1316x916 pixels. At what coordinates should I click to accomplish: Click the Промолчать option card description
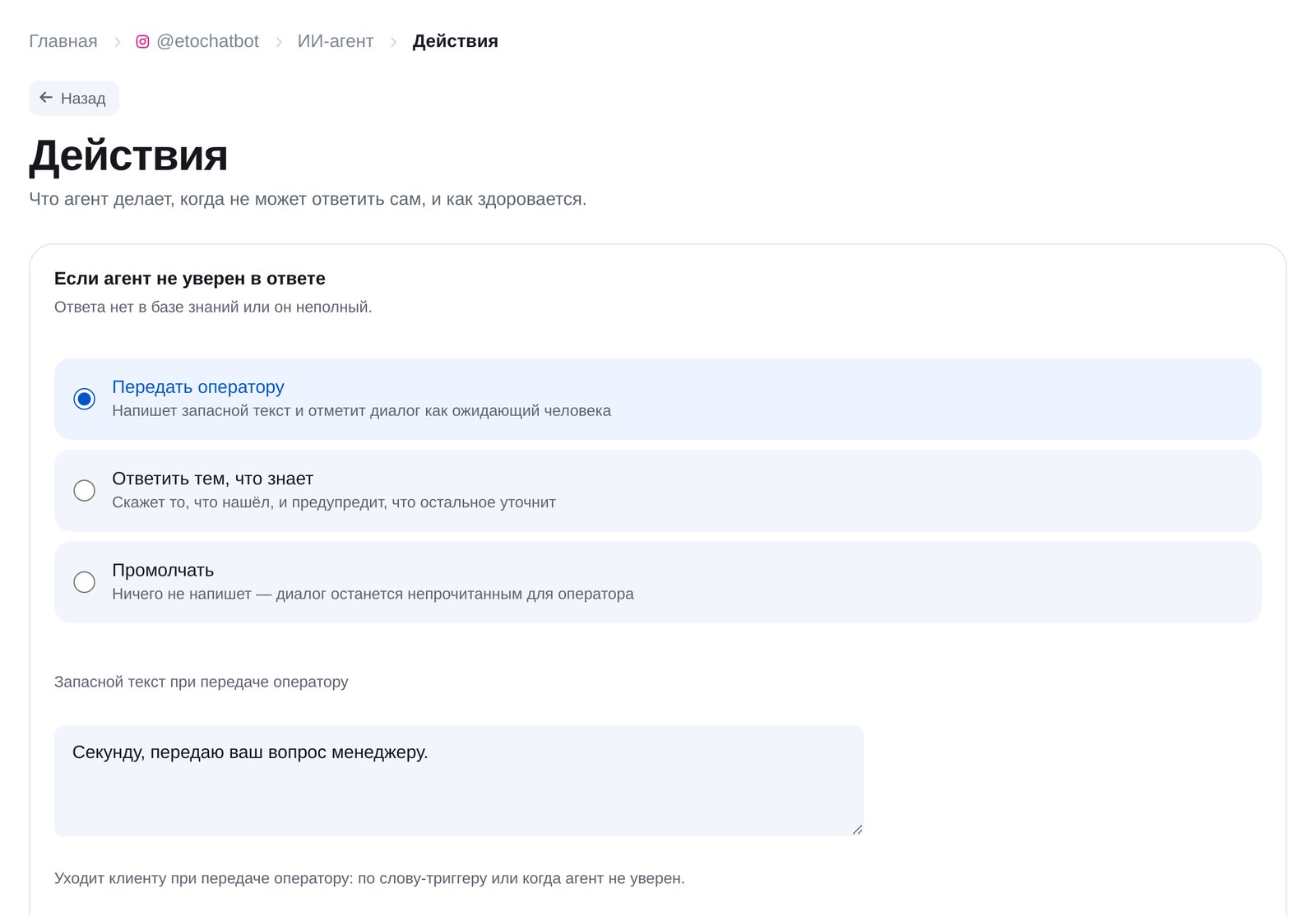coord(373,594)
